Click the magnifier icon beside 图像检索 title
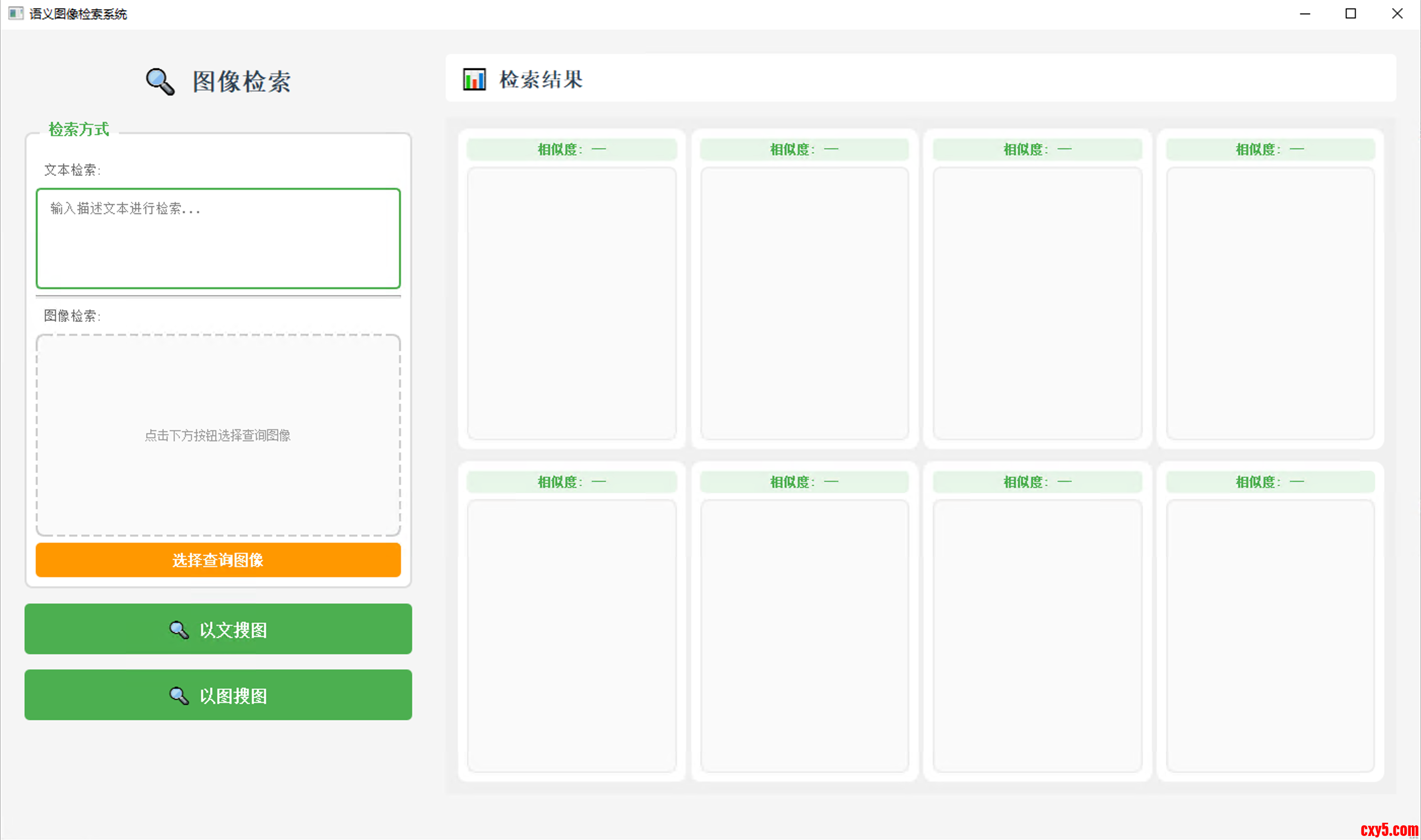1421x840 pixels. [x=160, y=82]
